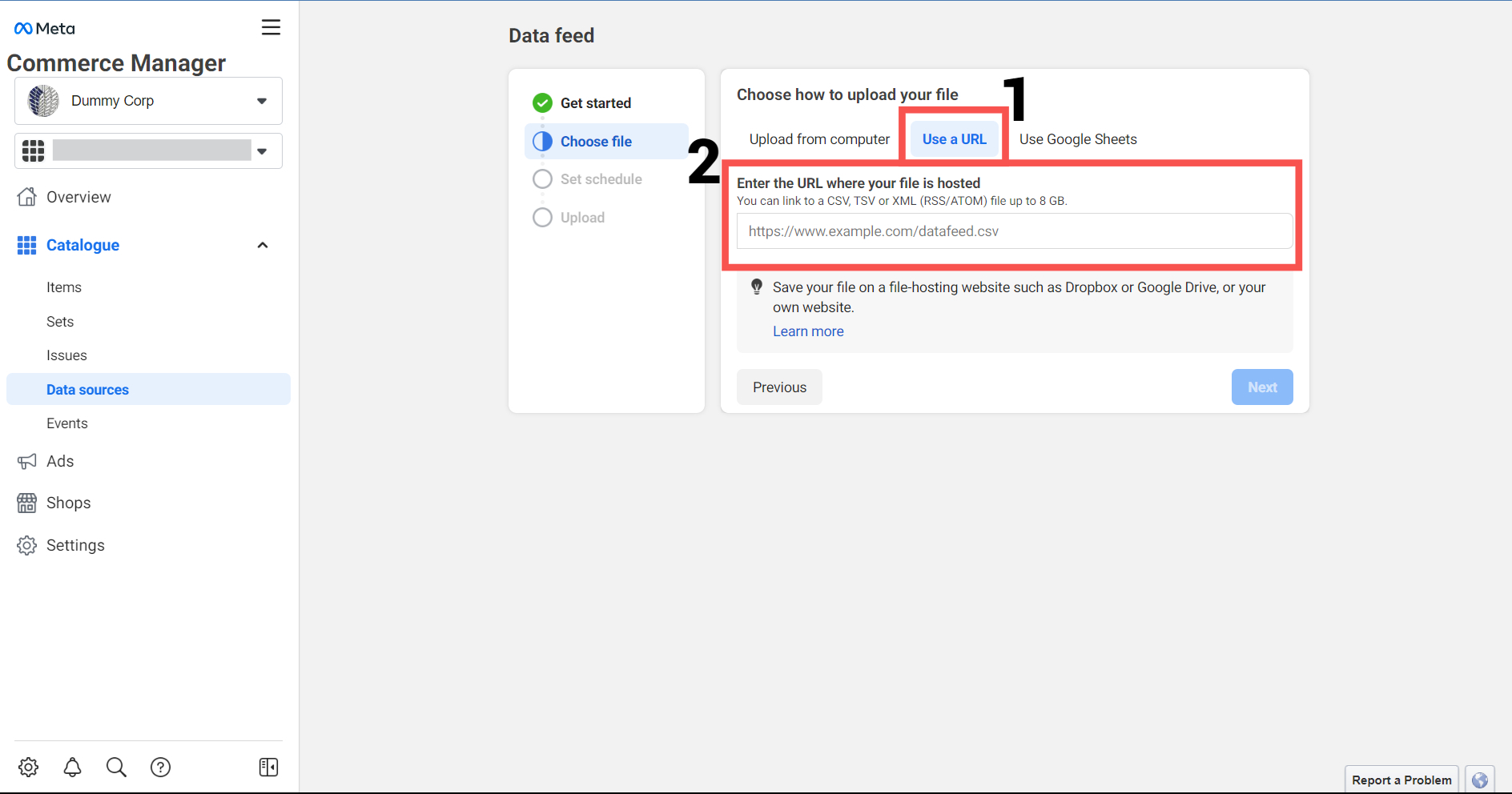Viewport: 1512px width, 794px height.
Task: Open the hamburger menu icon
Action: click(271, 27)
